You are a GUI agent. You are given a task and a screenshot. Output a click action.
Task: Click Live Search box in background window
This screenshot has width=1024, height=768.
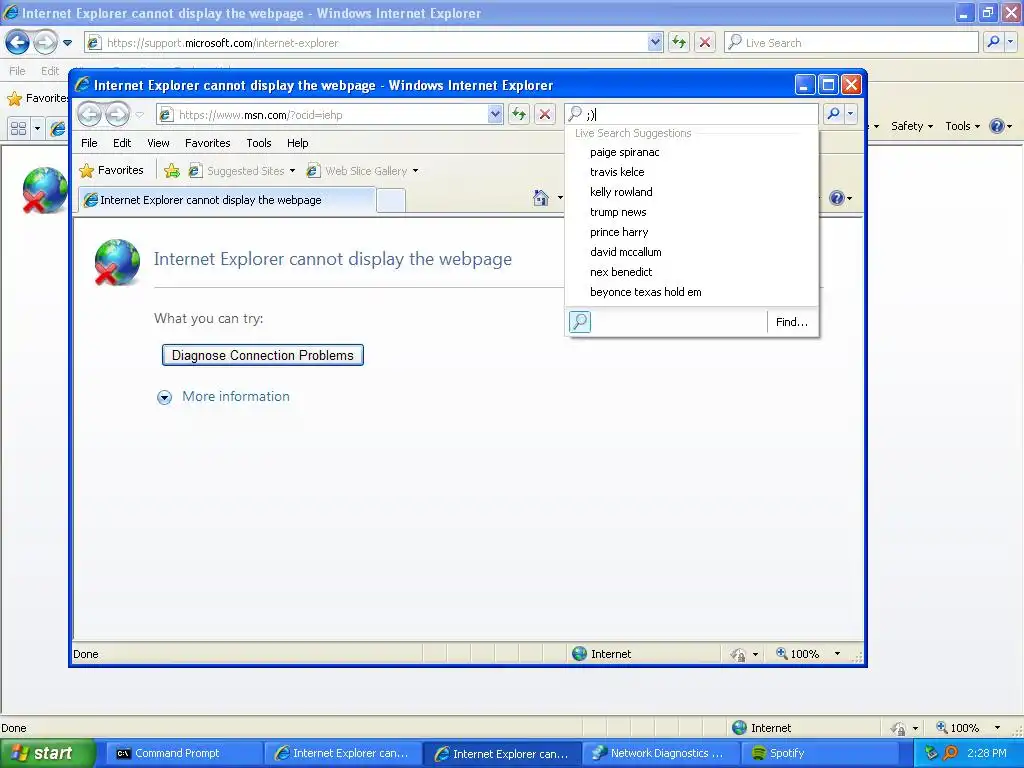click(852, 43)
